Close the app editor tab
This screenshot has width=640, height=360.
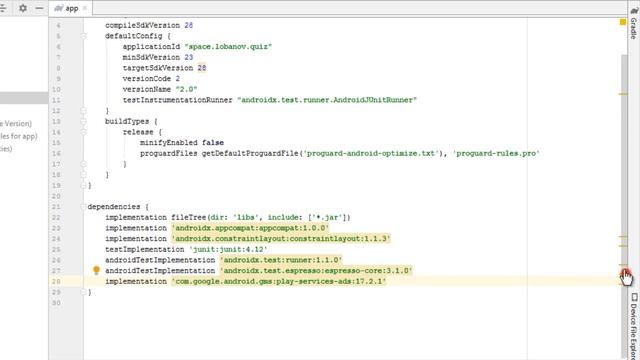tap(85, 8)
